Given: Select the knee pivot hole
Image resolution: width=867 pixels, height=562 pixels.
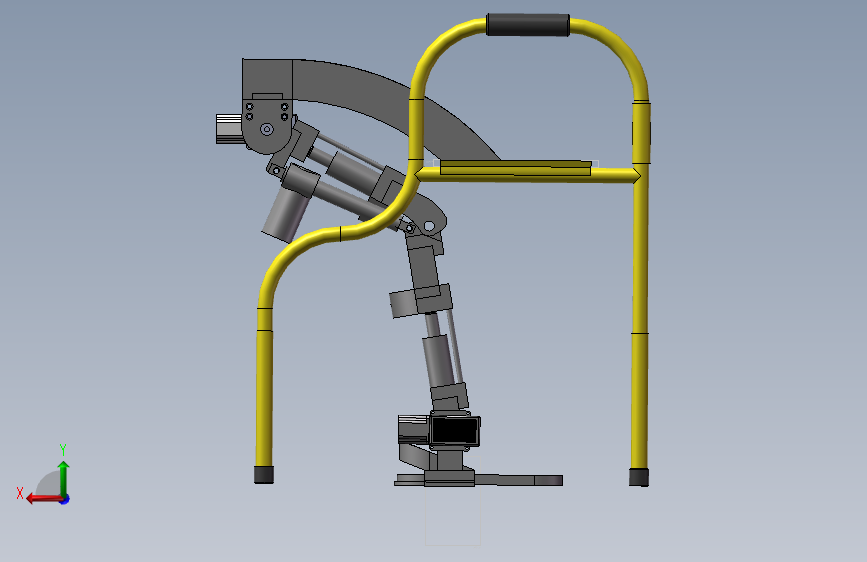Looking at the screenshot, I should click(429, 226).
